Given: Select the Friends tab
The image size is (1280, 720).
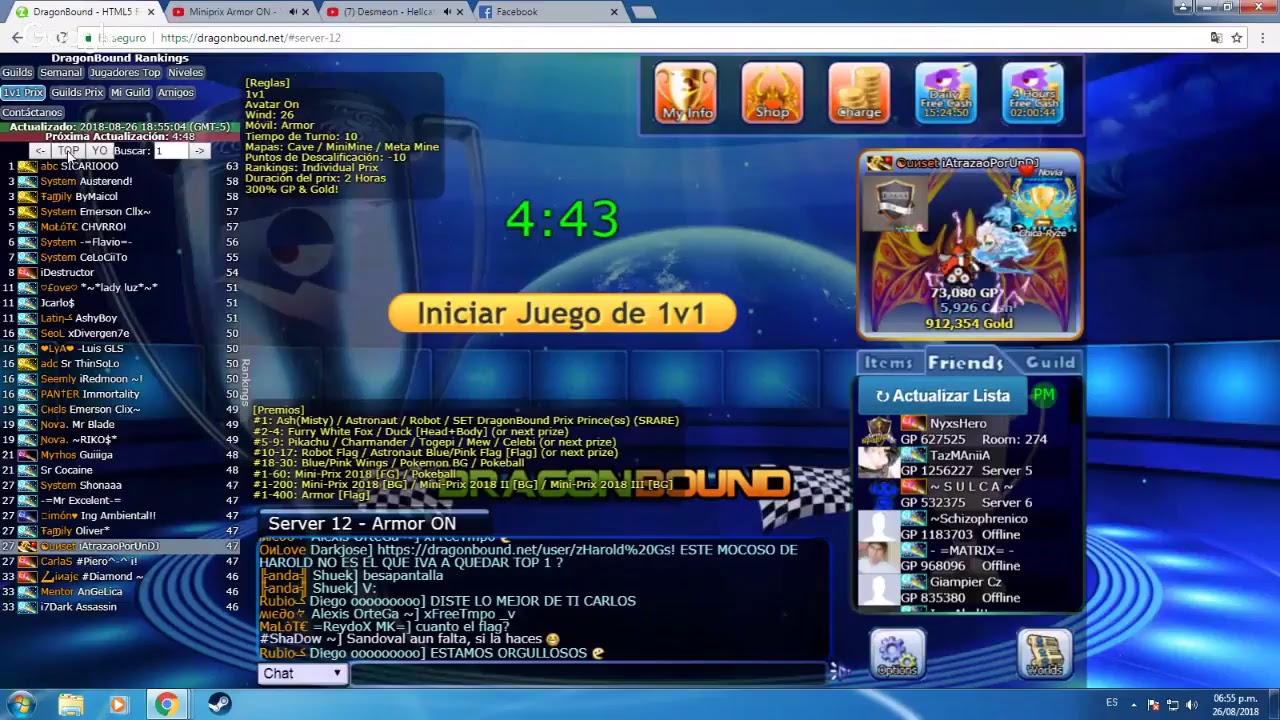Looking at the screenshot, I should point(965,363).
